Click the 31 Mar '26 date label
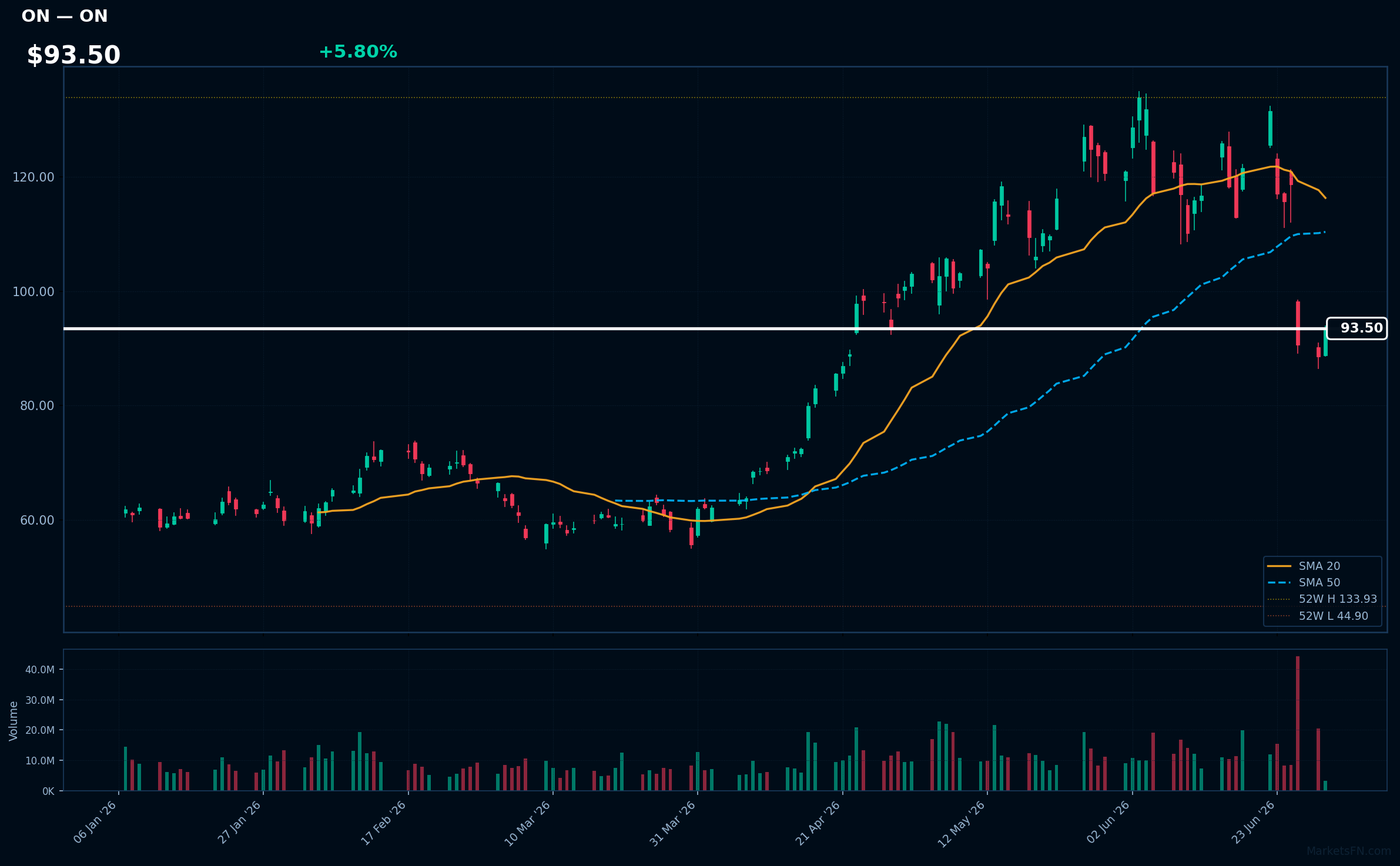The width and height of the screenshot is (1400, 866). [x=673, y=823]
